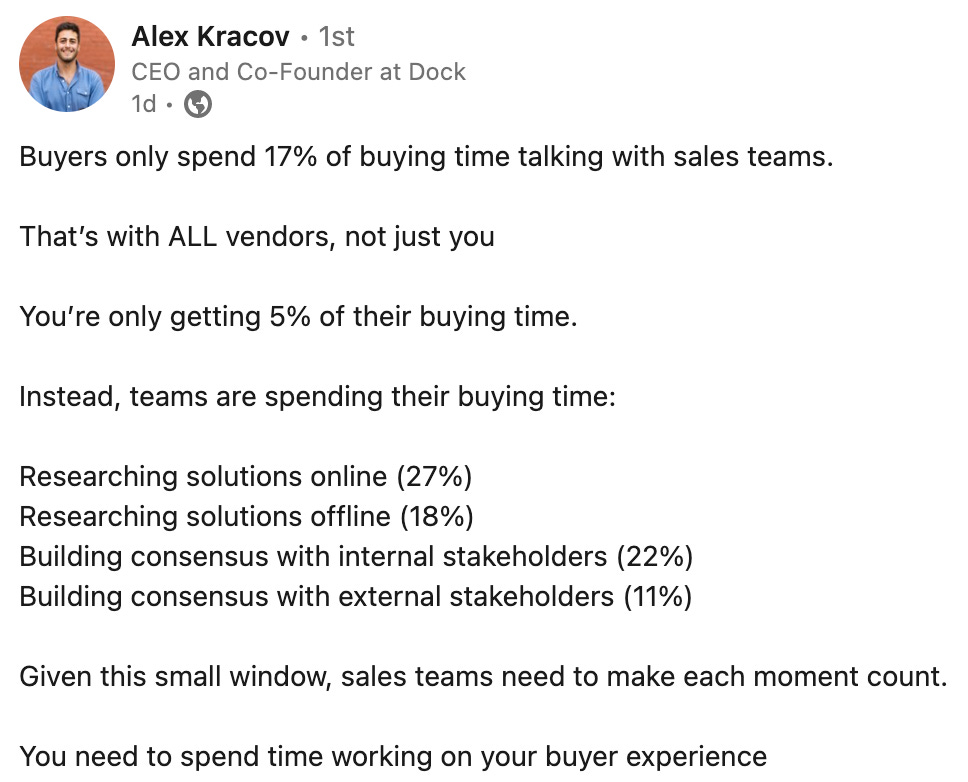The image size is (968, 782).
Task: Select the text mentioning ALL vendors
Action: click(257, 237)
